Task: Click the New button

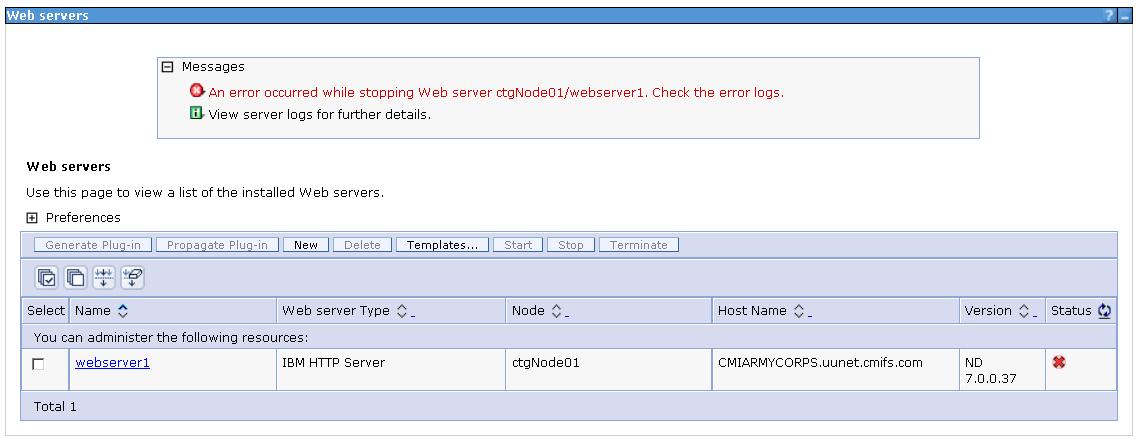Action: 305,245
